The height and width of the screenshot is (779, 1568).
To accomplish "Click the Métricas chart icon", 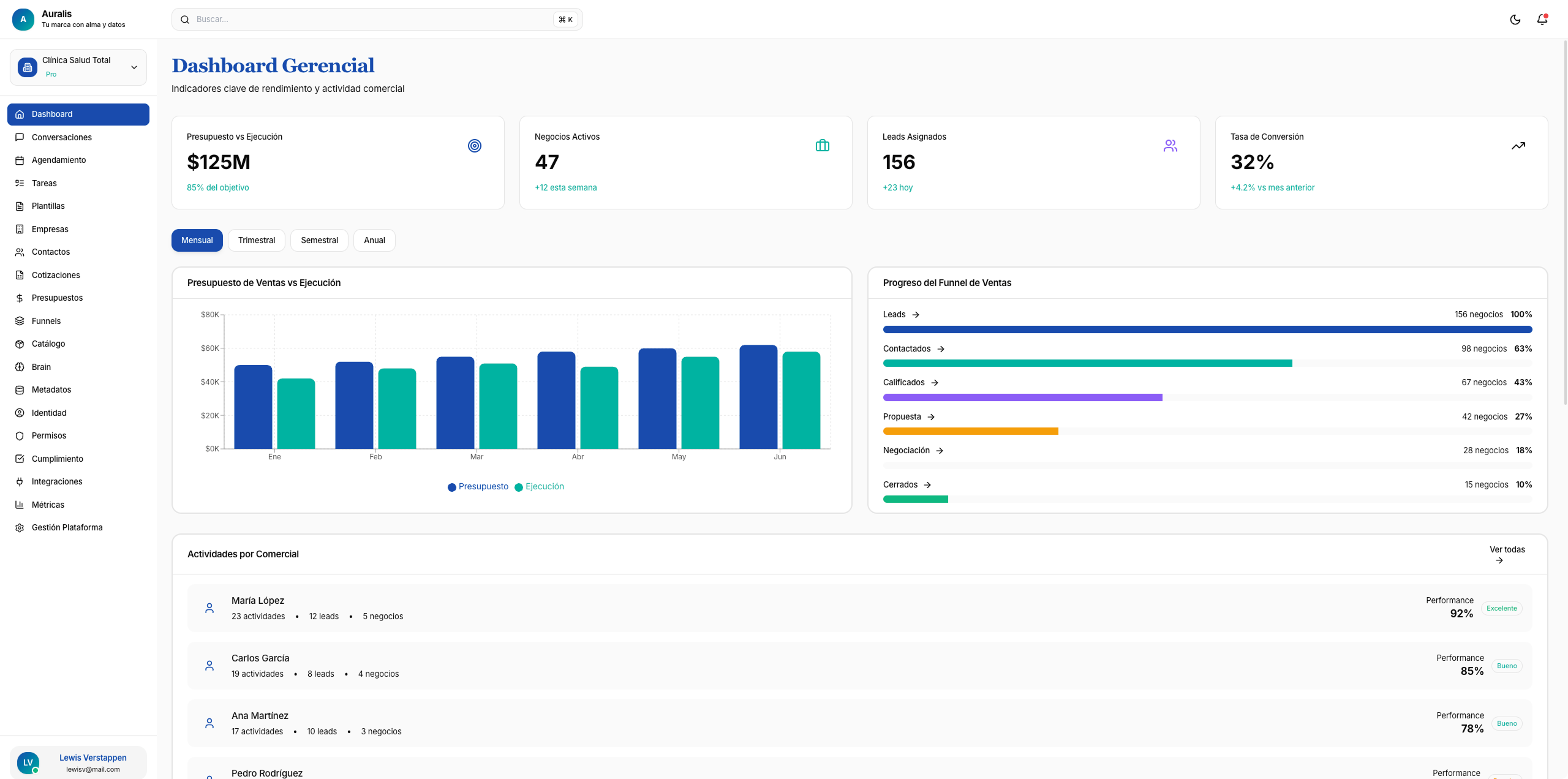I will (x=20, y=505).
